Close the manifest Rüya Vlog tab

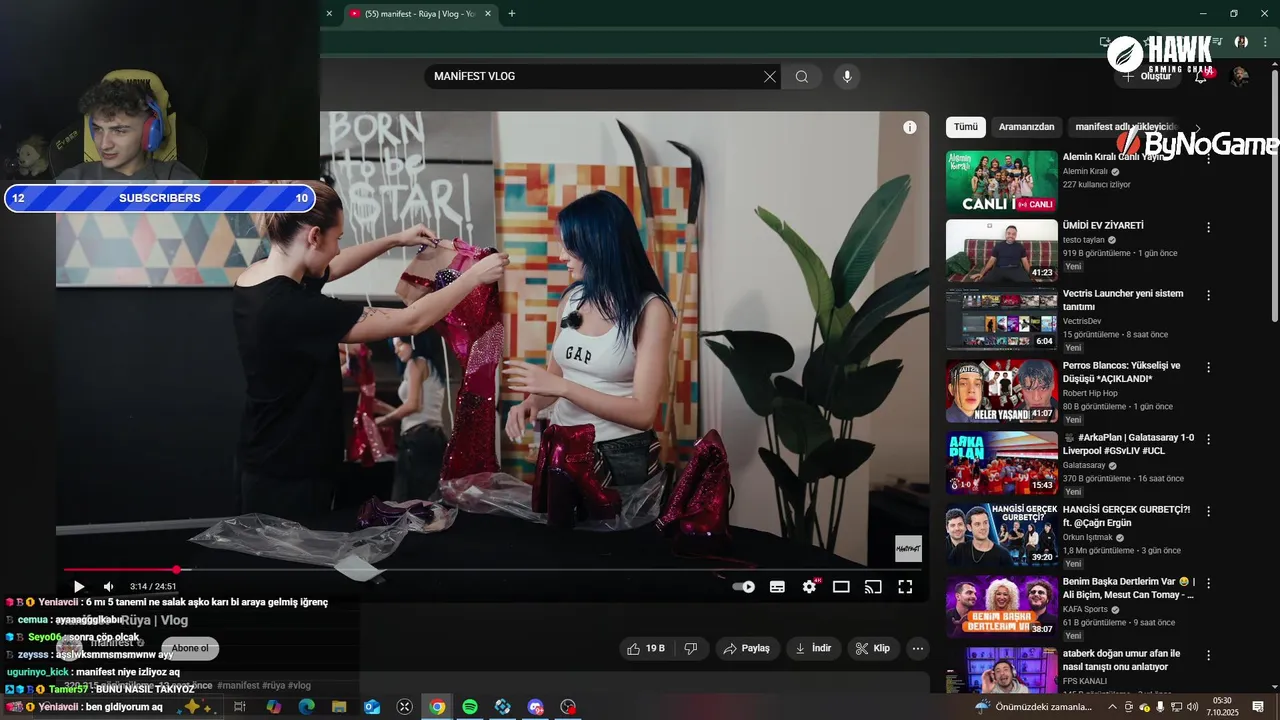488,14
